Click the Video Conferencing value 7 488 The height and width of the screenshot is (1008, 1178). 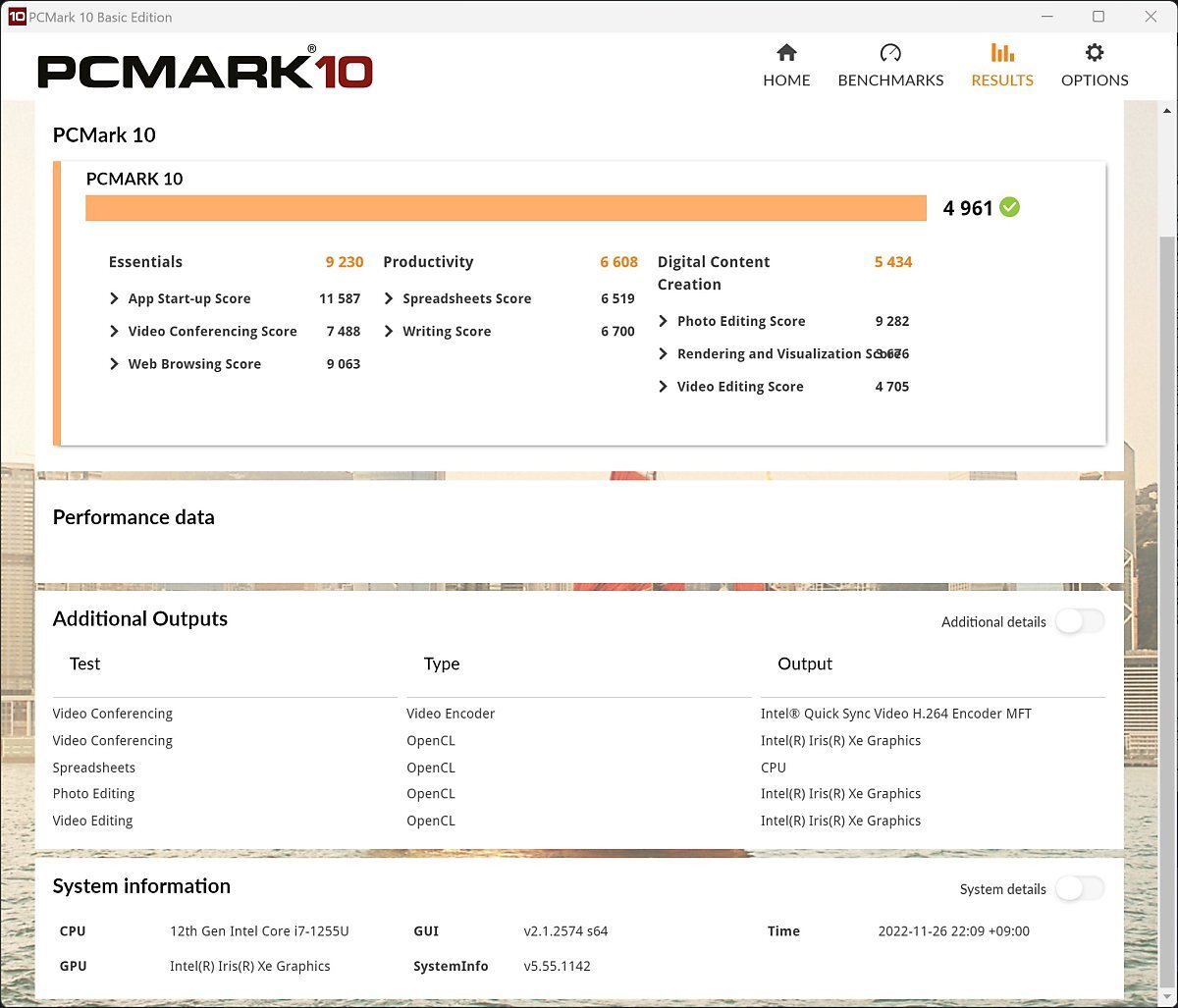pyautogui.click(x=344, y=331)
